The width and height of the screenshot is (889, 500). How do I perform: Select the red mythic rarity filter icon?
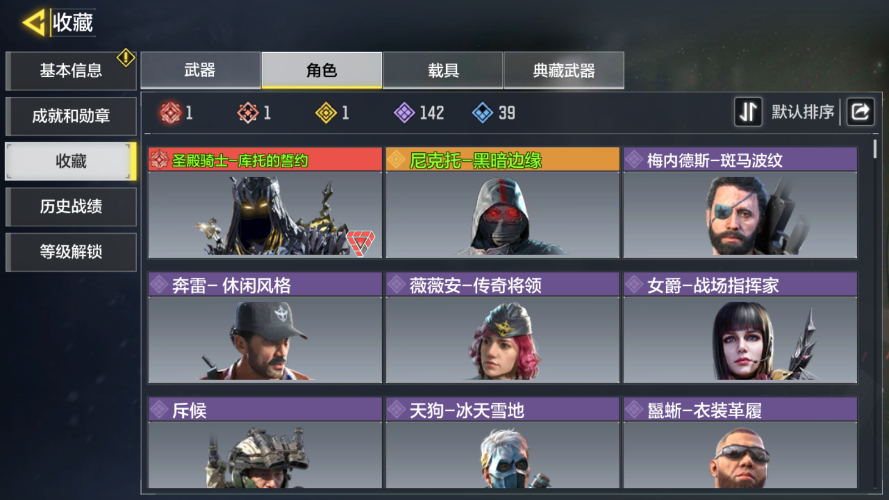coord(171,113)
